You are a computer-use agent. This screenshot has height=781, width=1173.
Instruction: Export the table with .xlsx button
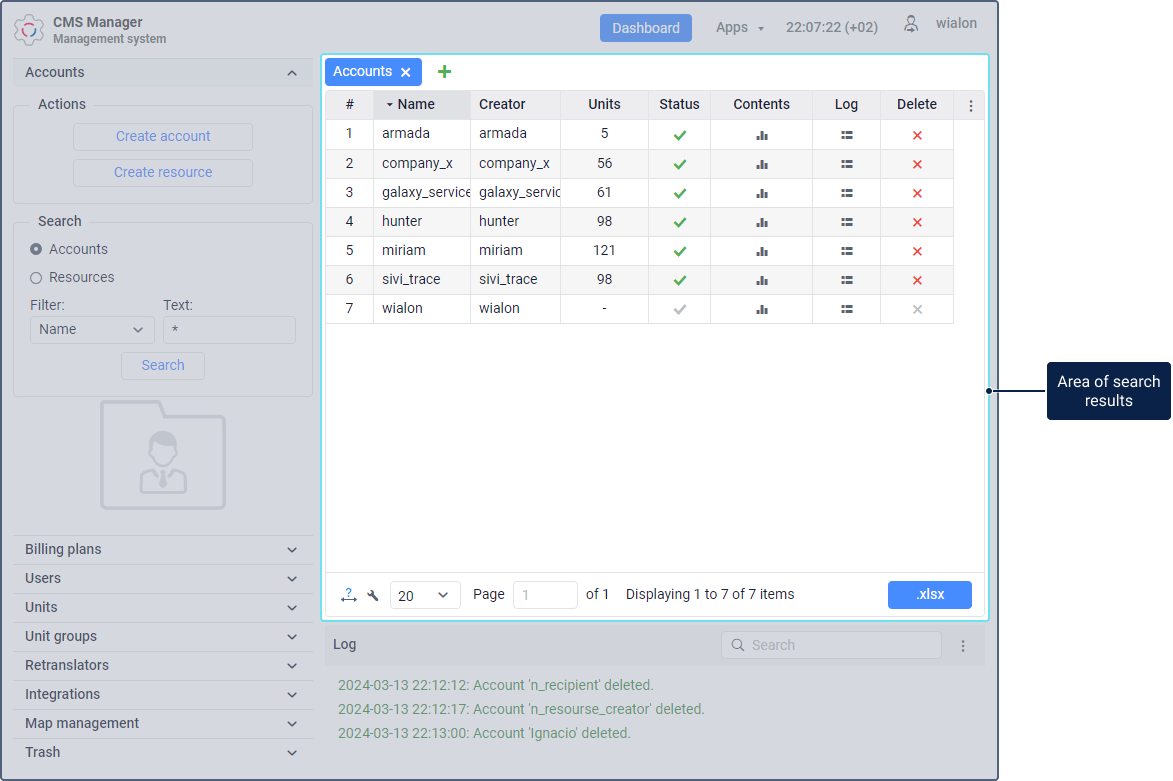coord(930,595)
